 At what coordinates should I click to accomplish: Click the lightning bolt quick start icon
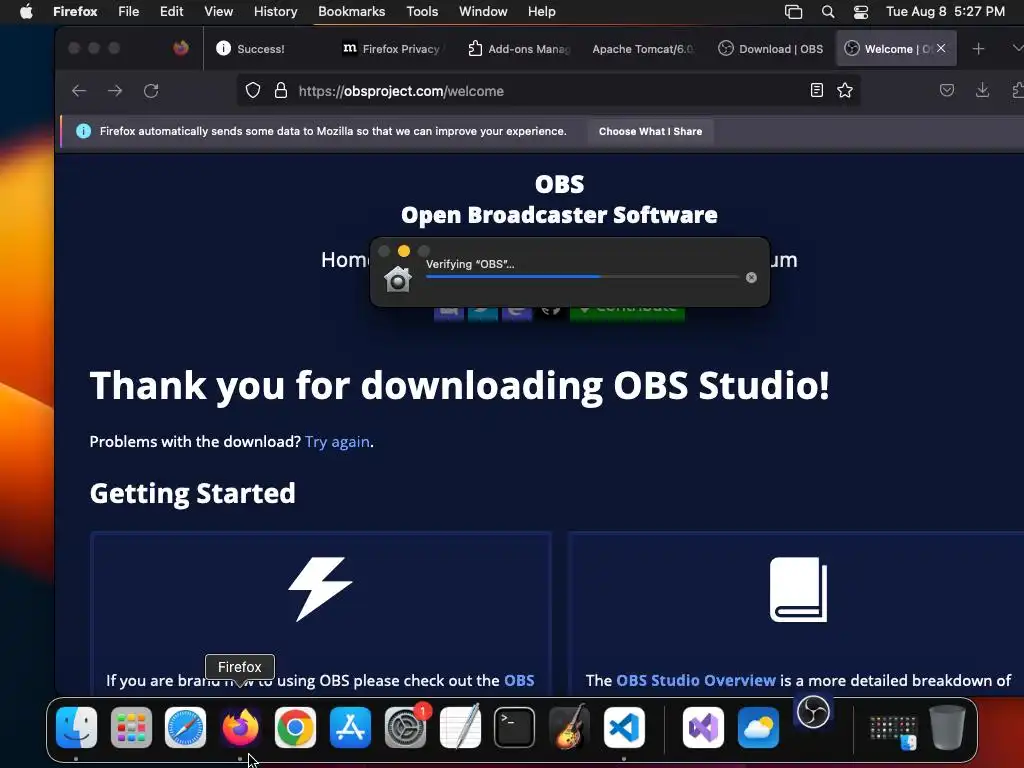click(320, 589)
